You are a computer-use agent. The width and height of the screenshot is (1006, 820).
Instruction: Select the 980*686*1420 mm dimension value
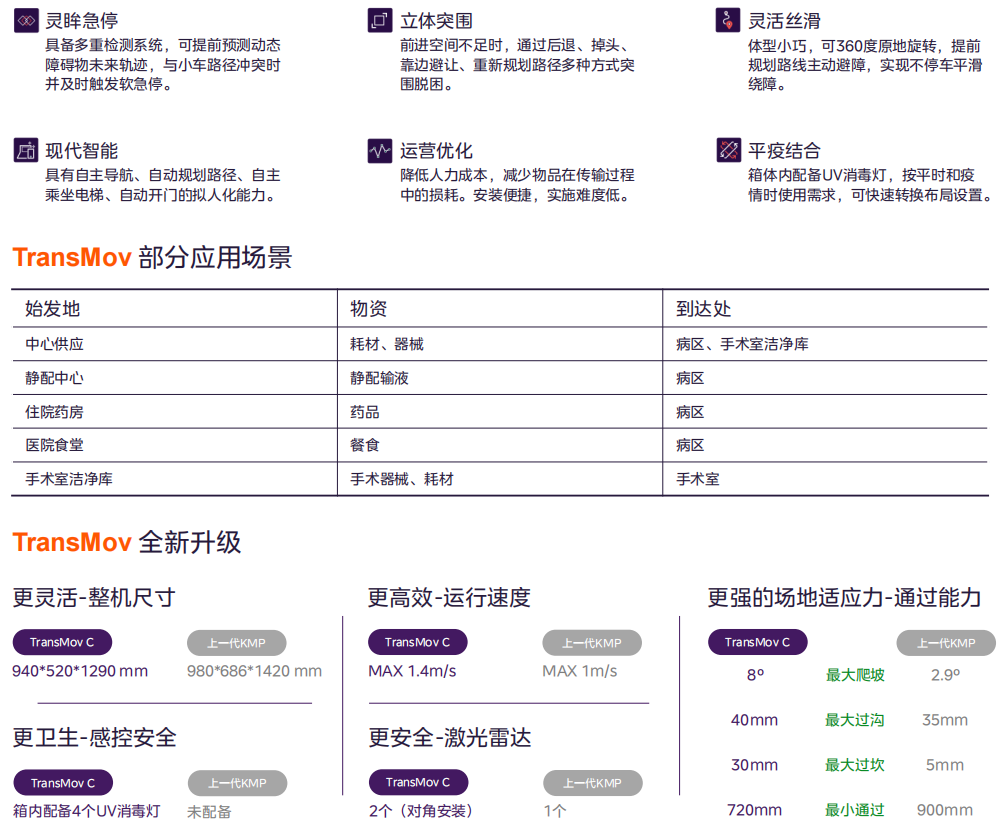[254, 671]
